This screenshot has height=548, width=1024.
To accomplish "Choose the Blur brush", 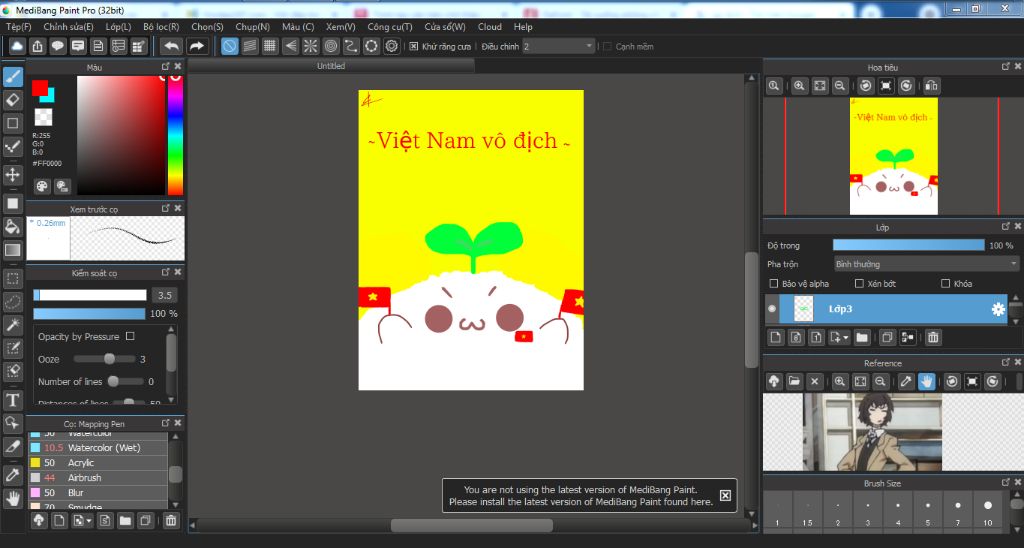I will (98, 492).
